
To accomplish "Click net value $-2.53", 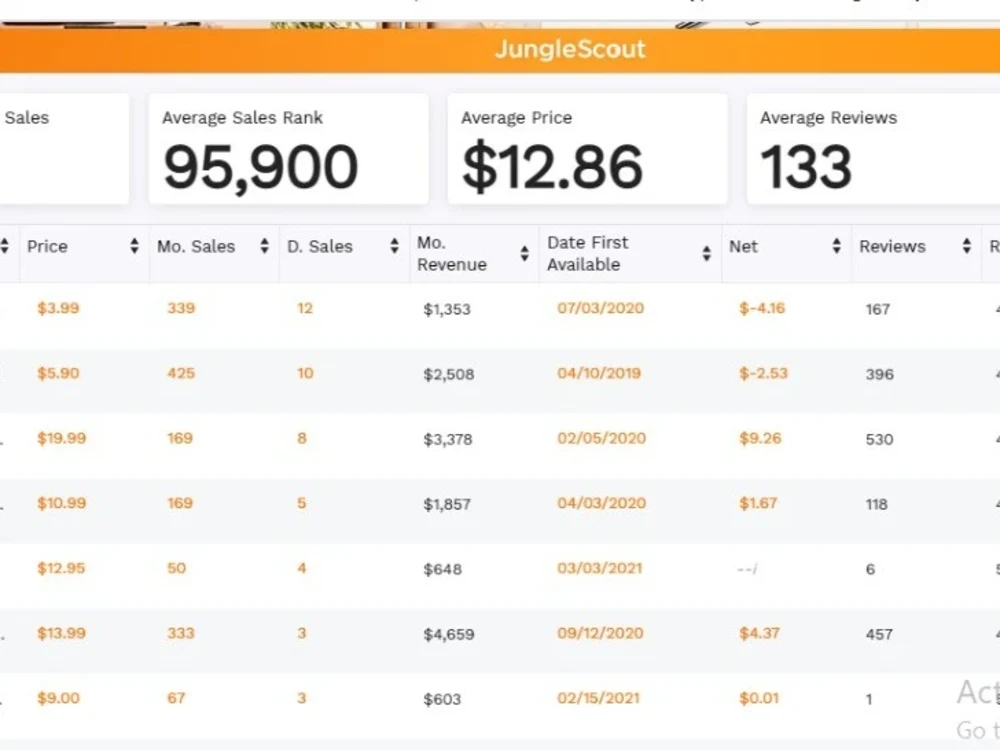I will click(x=763, y=373).
